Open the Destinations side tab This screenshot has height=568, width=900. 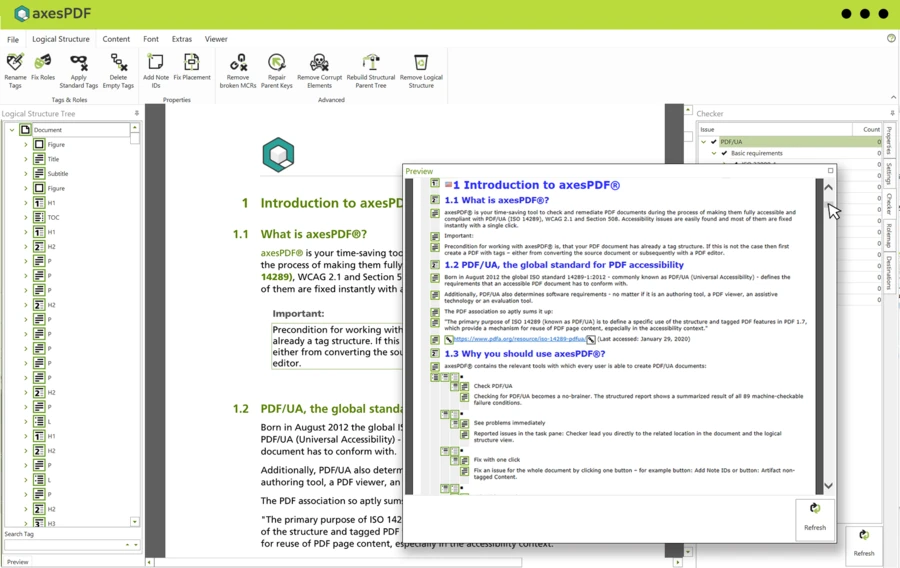[889, 273]
